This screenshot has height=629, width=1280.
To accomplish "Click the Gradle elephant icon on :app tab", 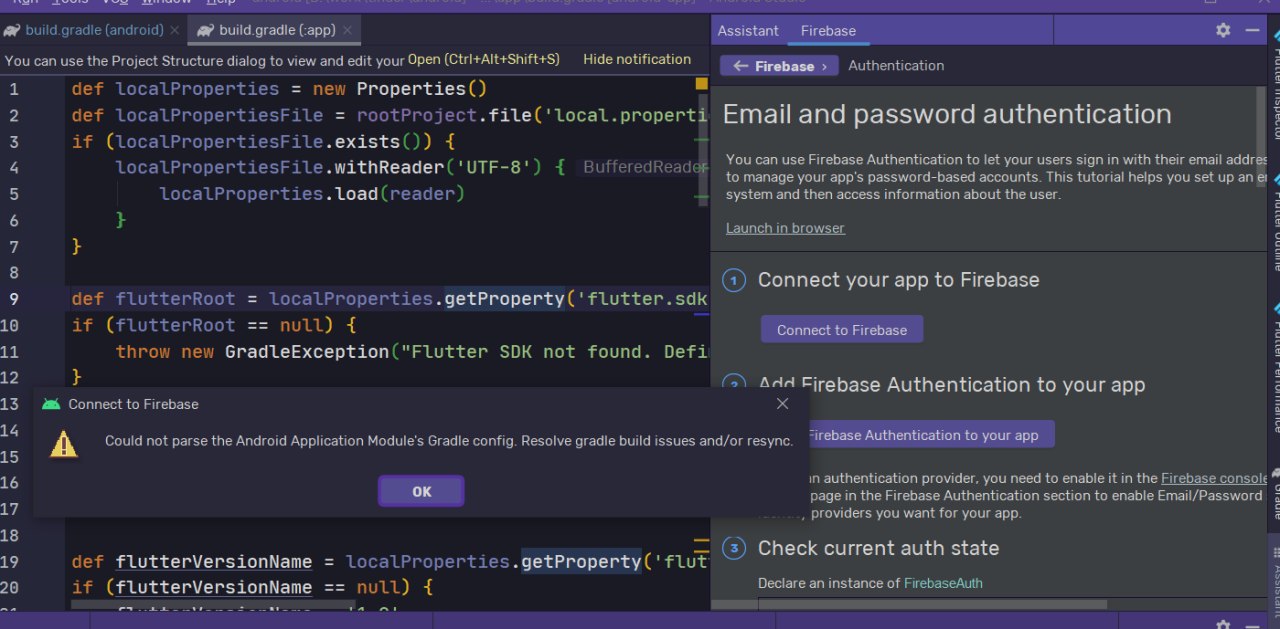I will [207, 30].
